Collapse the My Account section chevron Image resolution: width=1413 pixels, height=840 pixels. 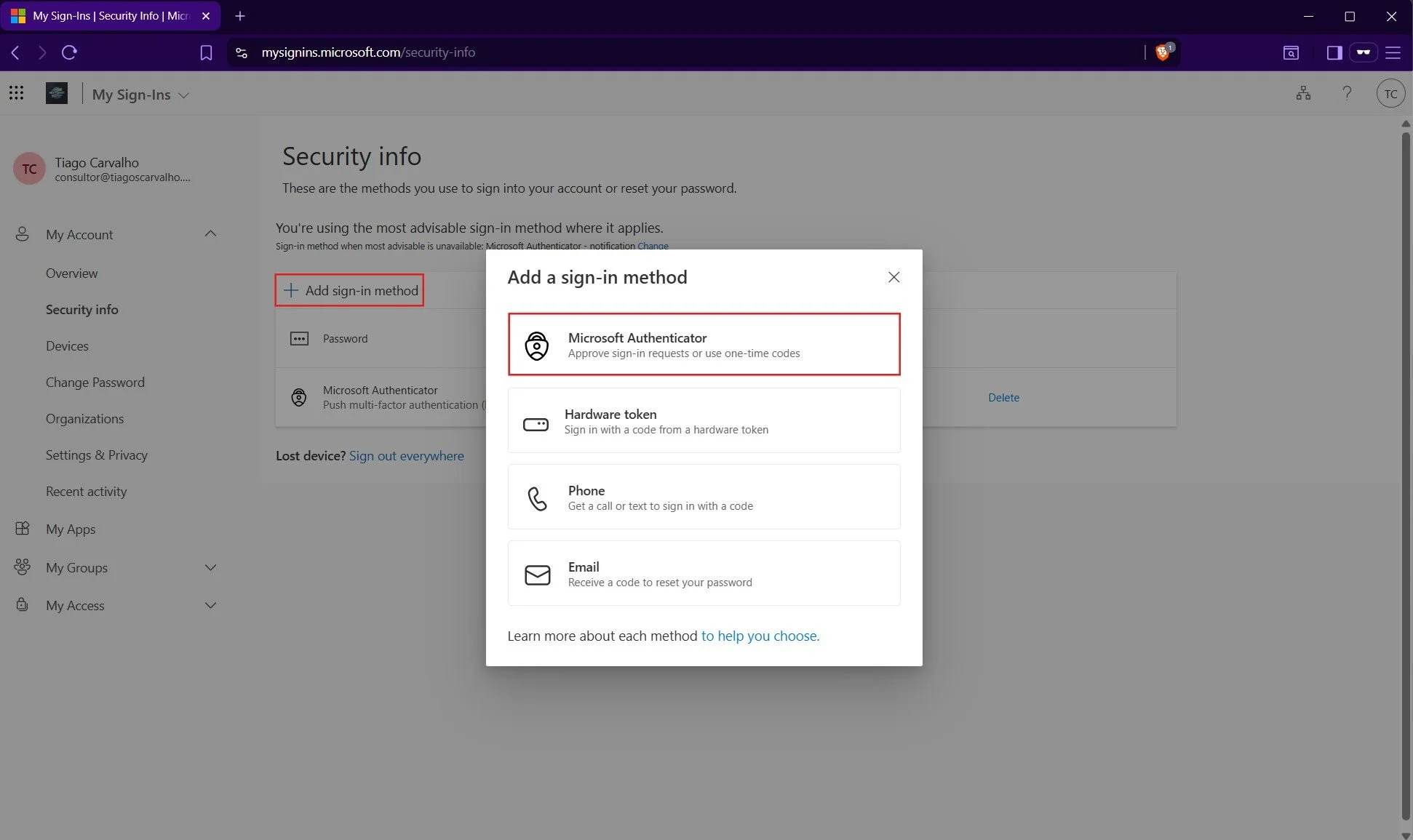(210, 233)
